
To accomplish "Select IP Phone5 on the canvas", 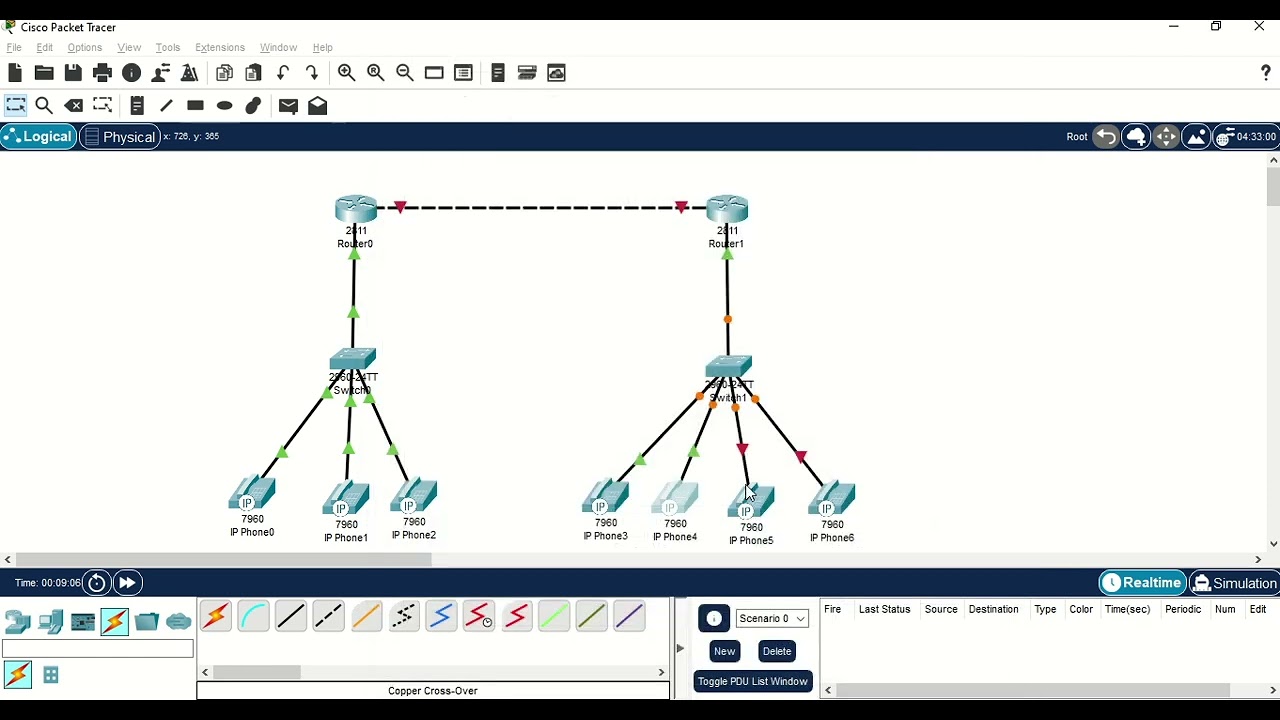I will point(751,501).
